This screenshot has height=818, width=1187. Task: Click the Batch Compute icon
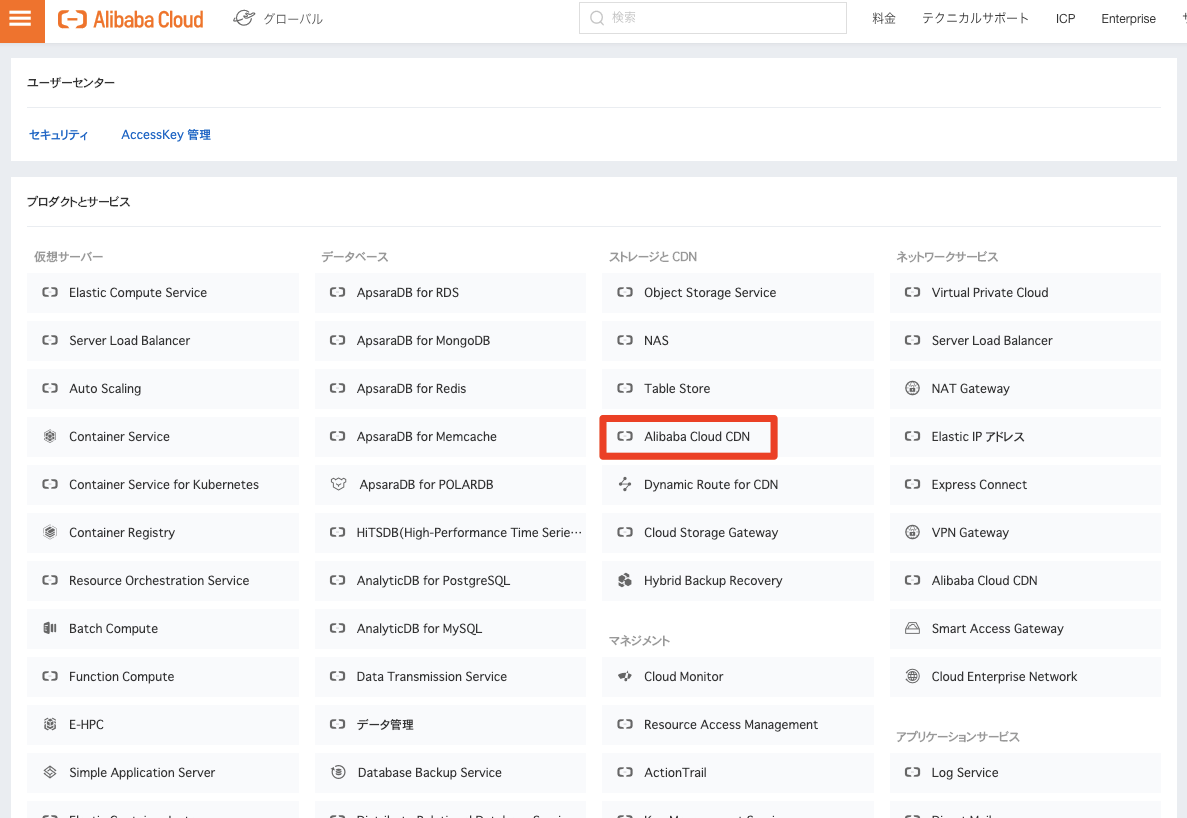(x=50, y=628)
